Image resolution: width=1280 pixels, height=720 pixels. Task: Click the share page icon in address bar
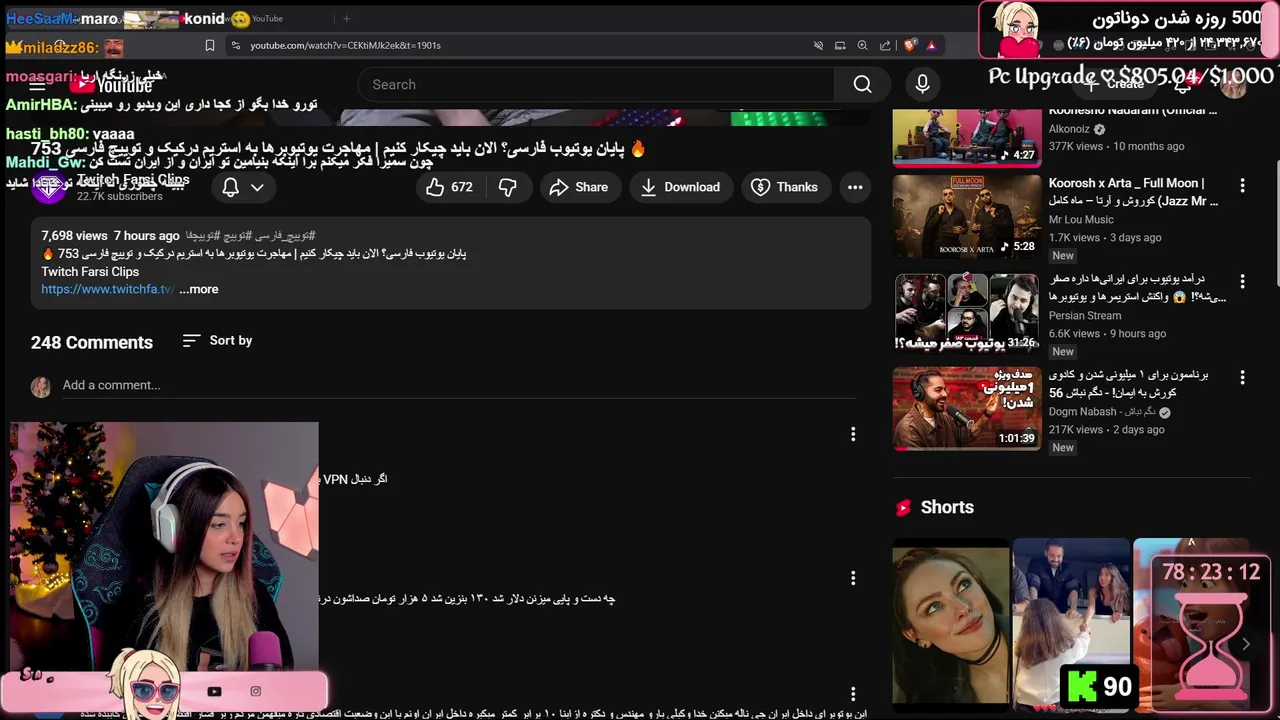[885, 45]
